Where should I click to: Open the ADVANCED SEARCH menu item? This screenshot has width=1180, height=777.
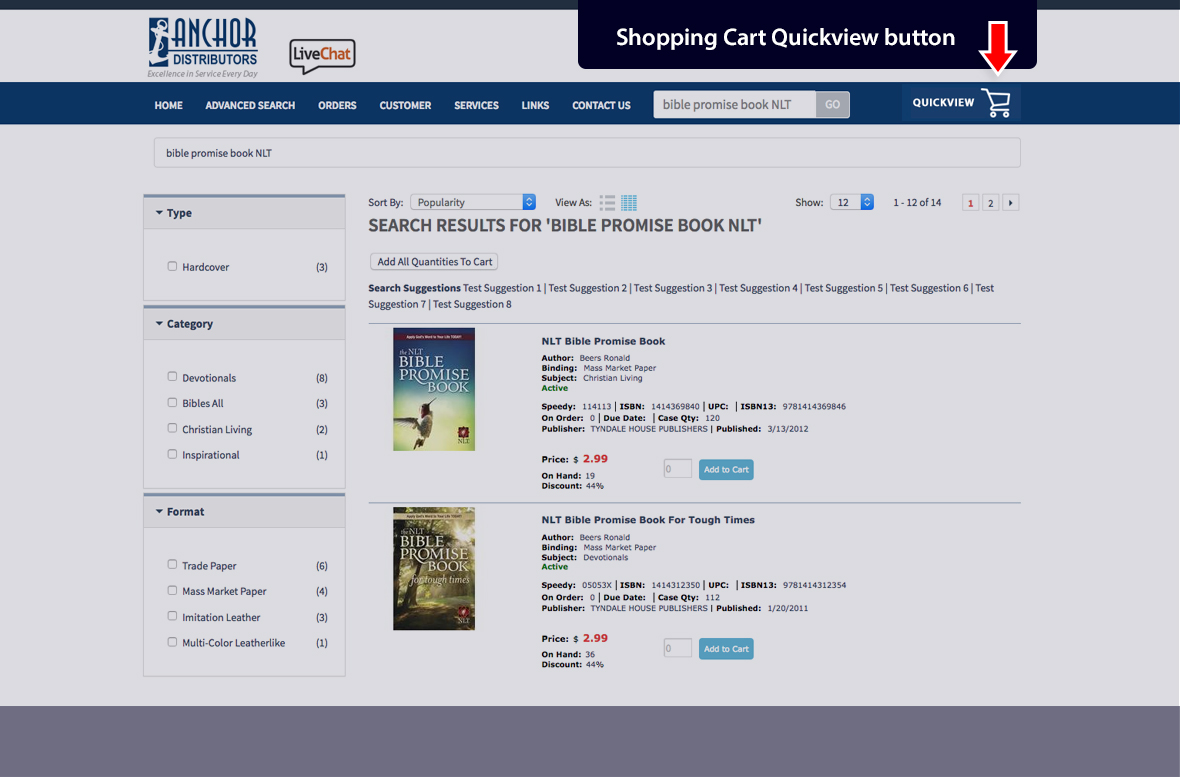click(x=250, y=105)
